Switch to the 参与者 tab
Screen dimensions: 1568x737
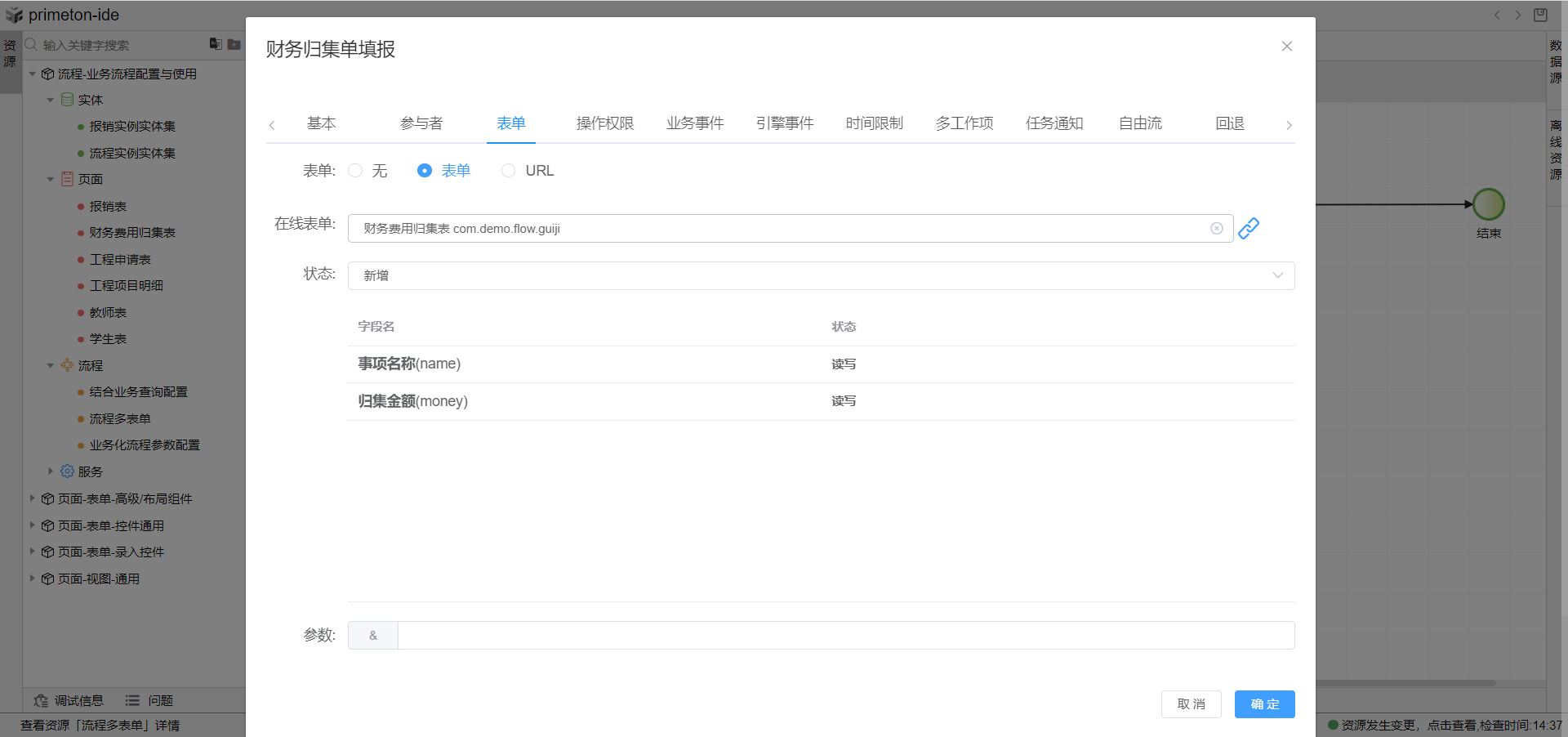pos(421,123)
